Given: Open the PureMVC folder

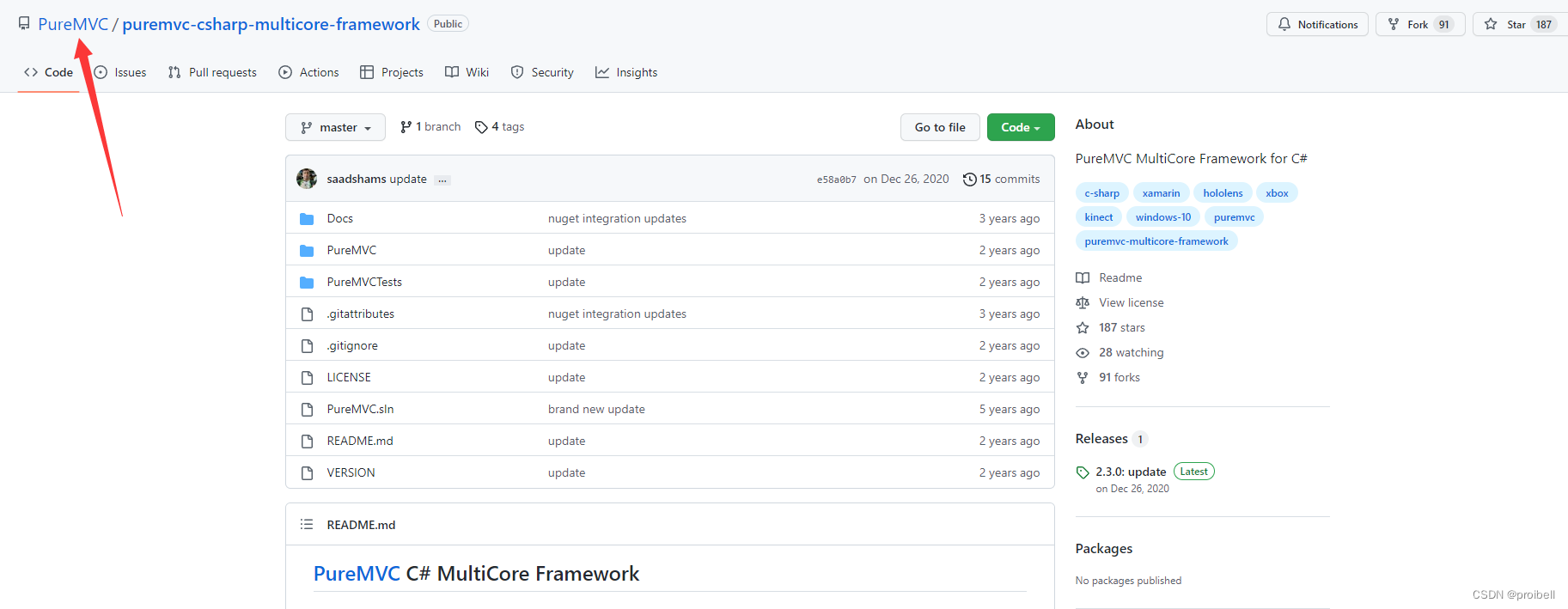Looking at the screenshot, I should click(351, 250).
